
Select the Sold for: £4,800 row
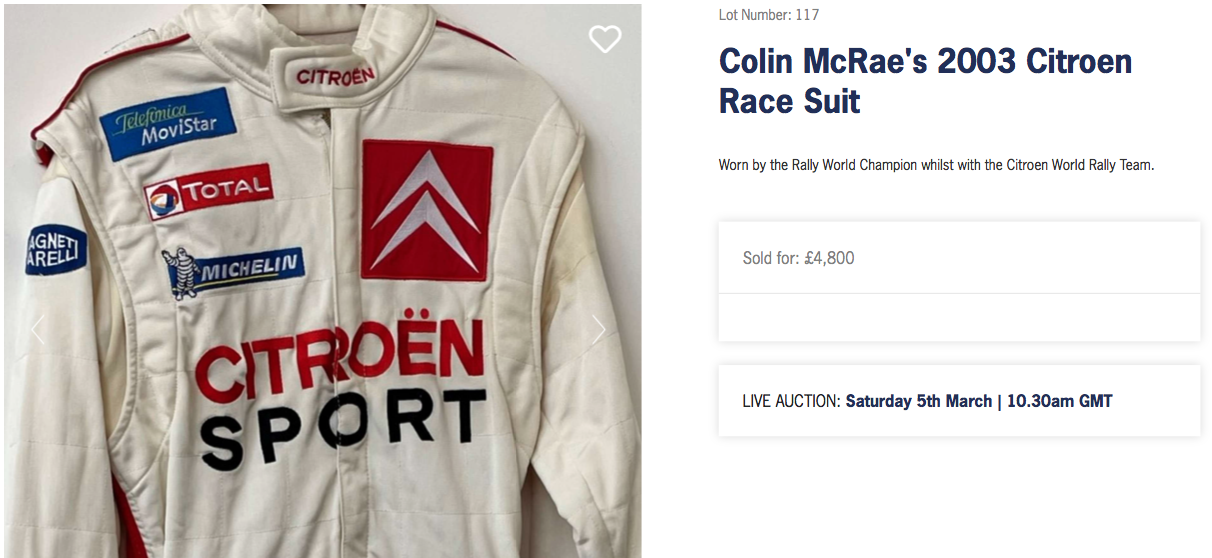click(x=958, y=258)
